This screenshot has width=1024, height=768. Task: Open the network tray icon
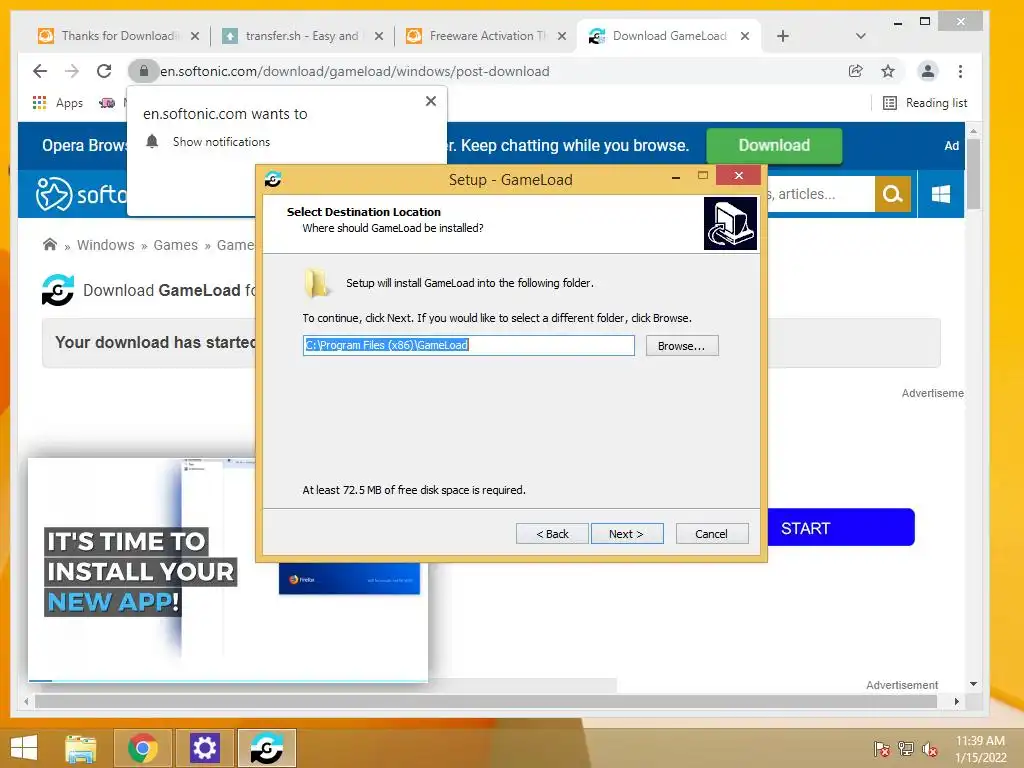(x=906, y=749)
